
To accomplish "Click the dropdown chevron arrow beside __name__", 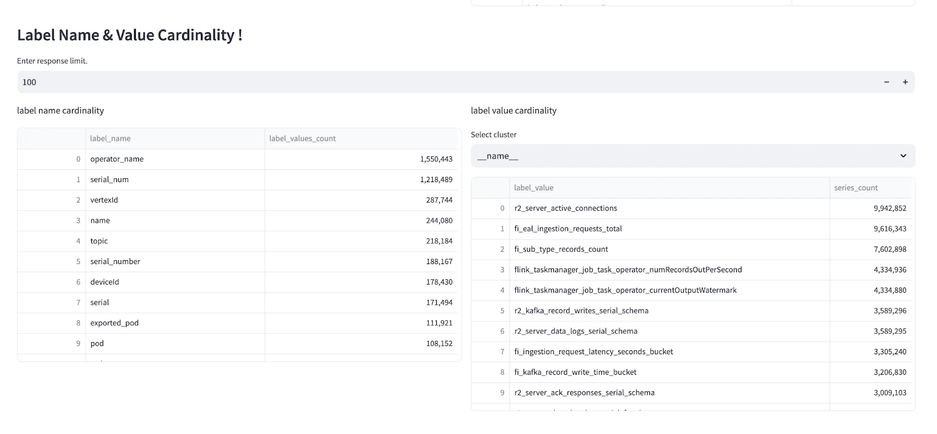I will click(x=902, y=156).
